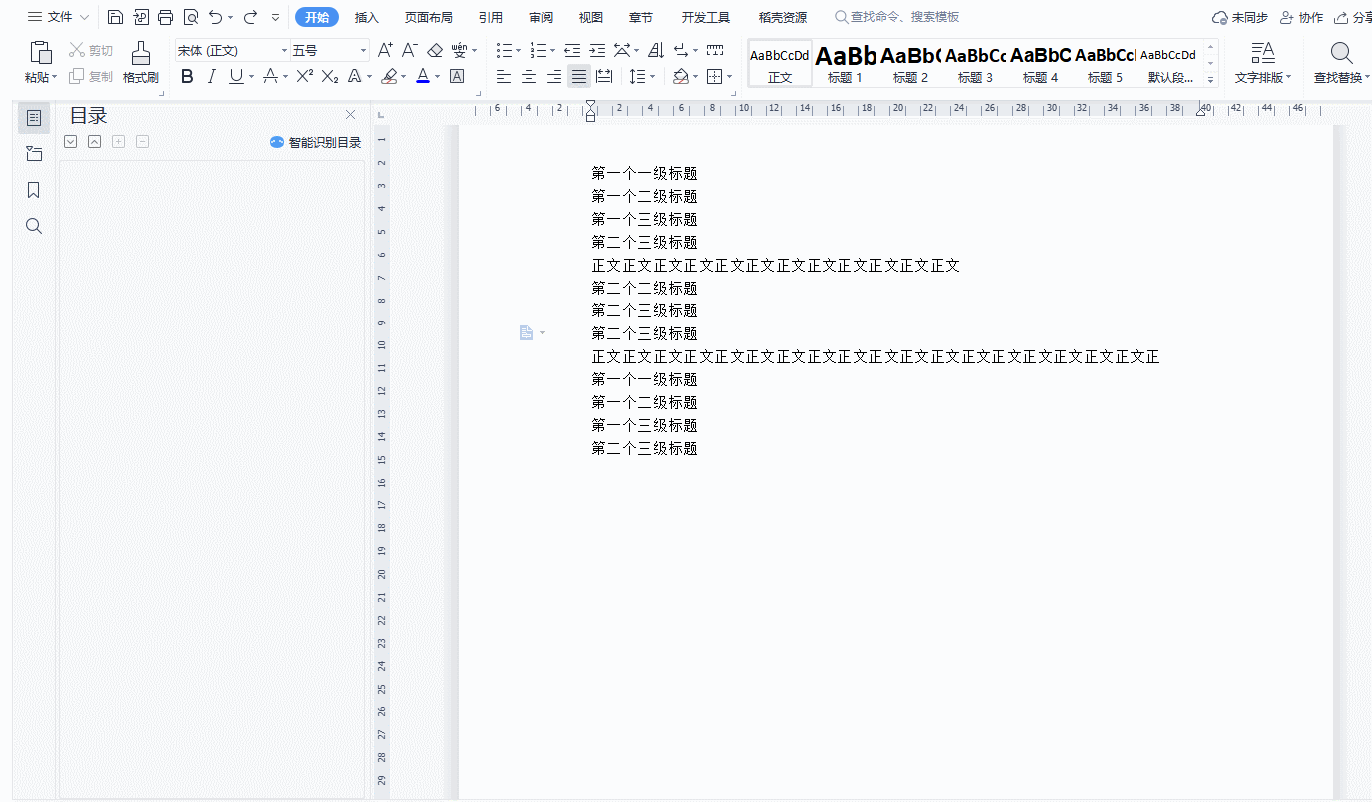This screenshot has width=1372, height=802.
Task: Open the font name dropdown showing 宋体 (正文)
Action: [232, 50]
